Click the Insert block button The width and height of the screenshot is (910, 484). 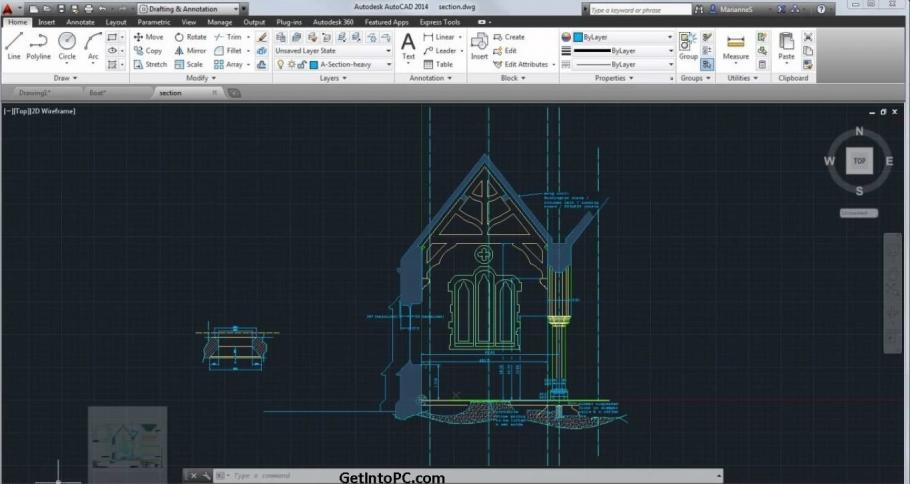(x=479, y=46)
